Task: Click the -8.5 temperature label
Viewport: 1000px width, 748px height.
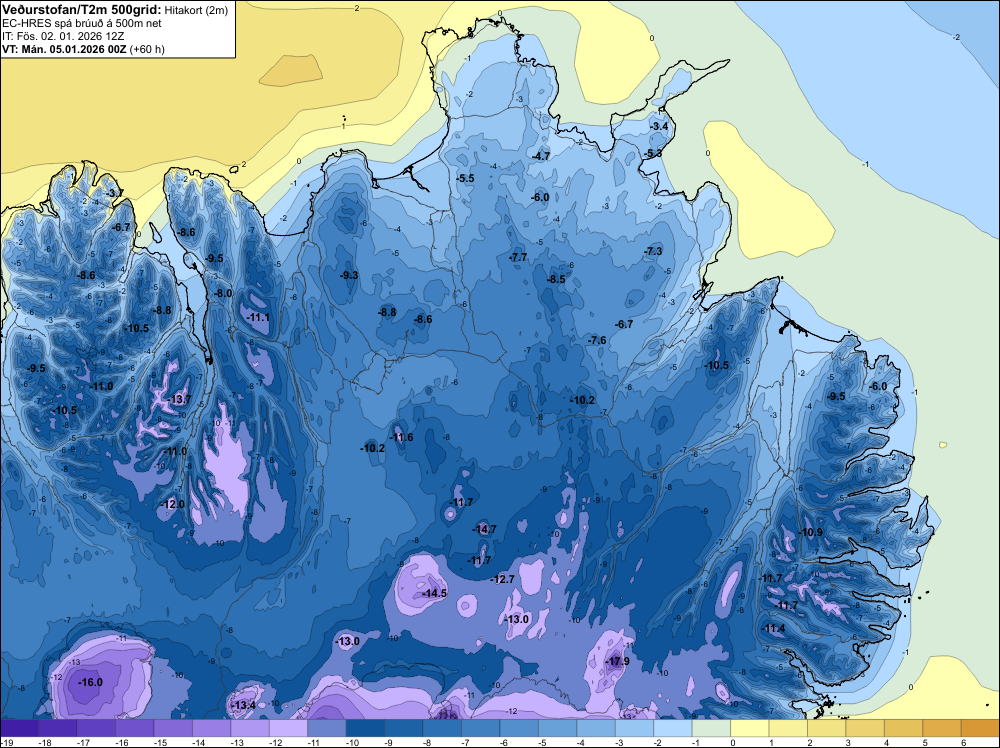Action: pos(556,279)
